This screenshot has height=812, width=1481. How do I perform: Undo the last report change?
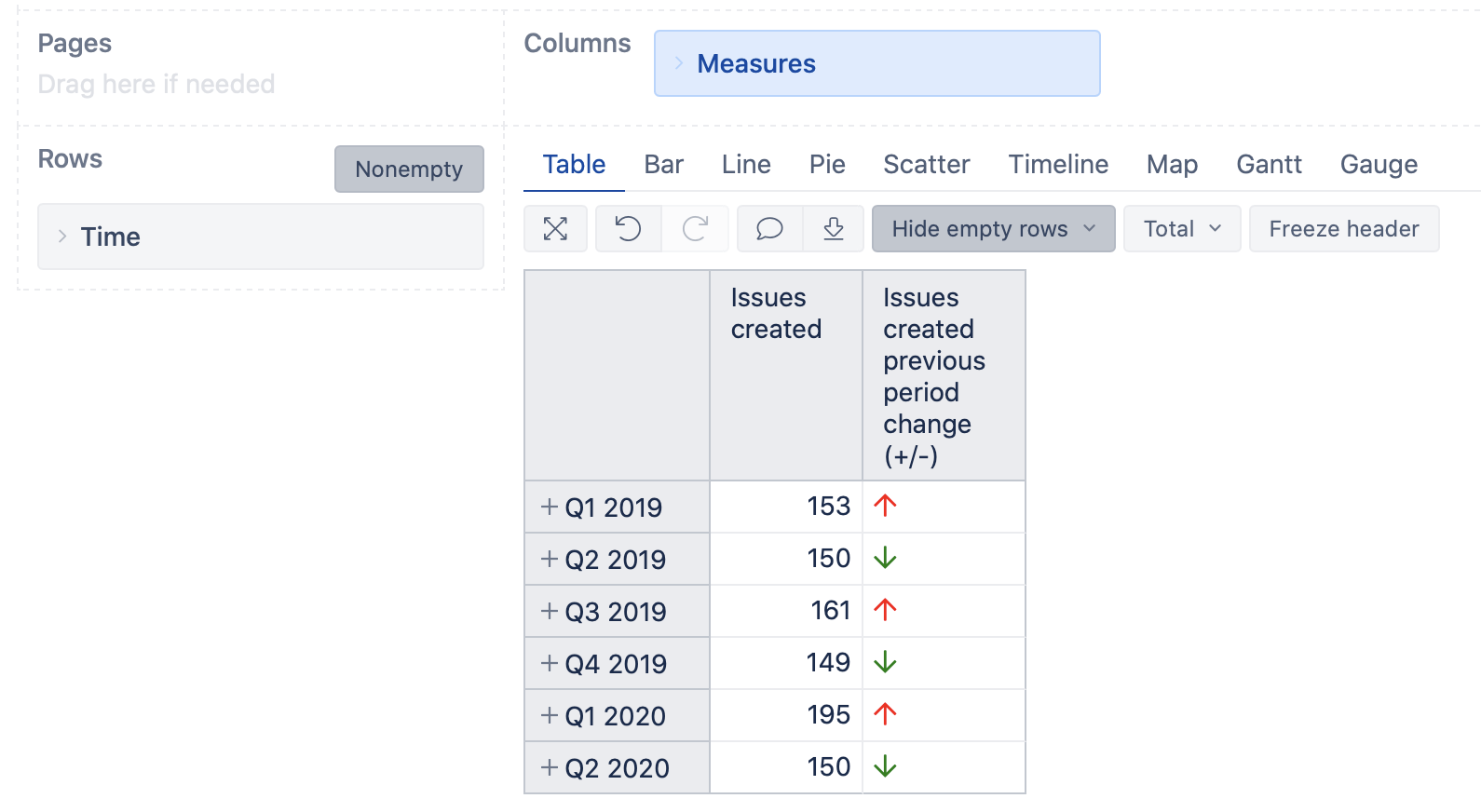pos(629,229)
